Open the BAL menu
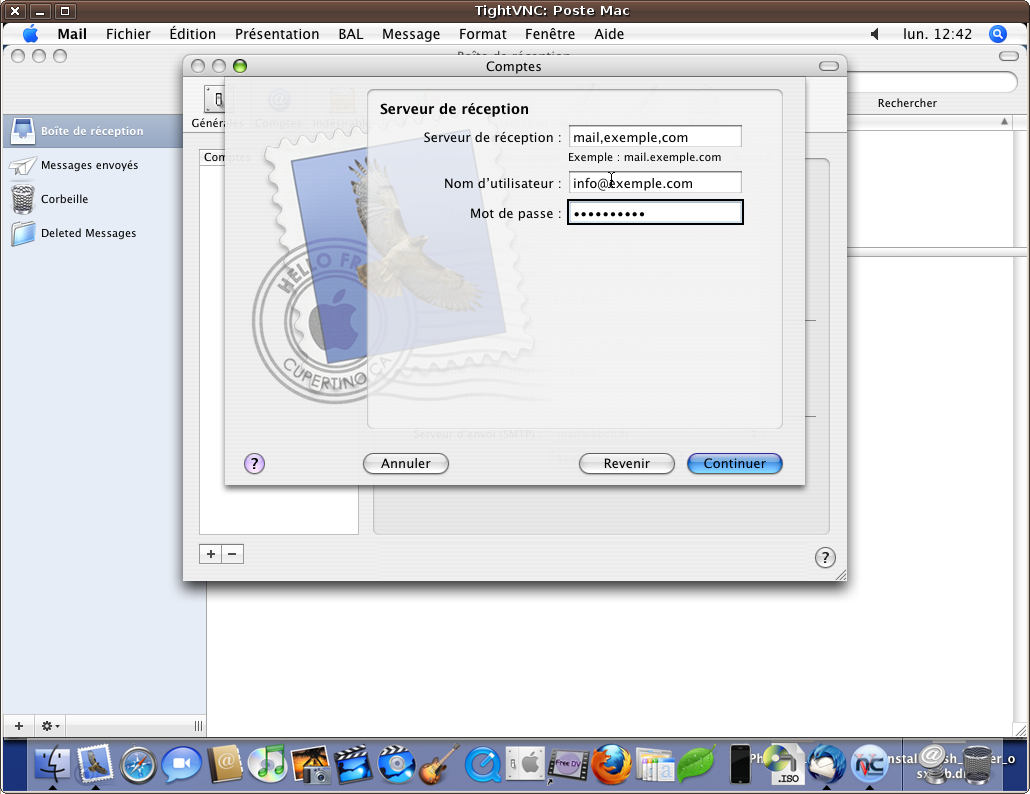The image size is (1030, 794). [x=351, y=34]
